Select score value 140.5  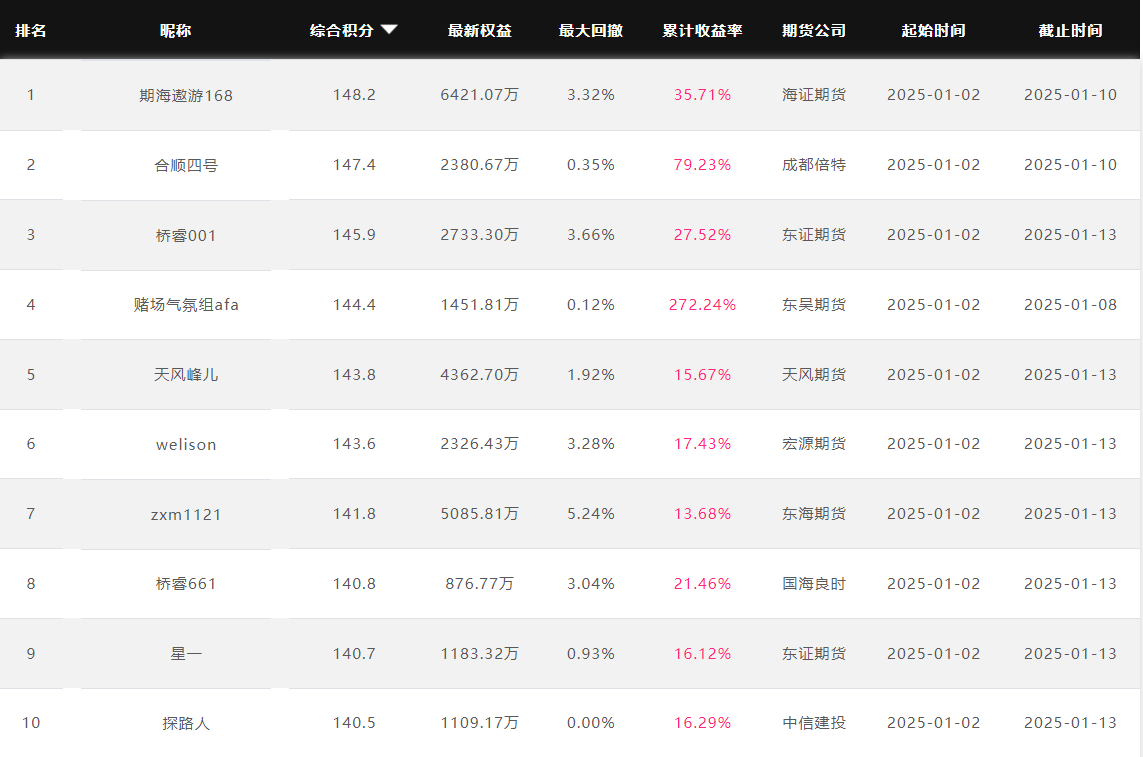[354, 723]
